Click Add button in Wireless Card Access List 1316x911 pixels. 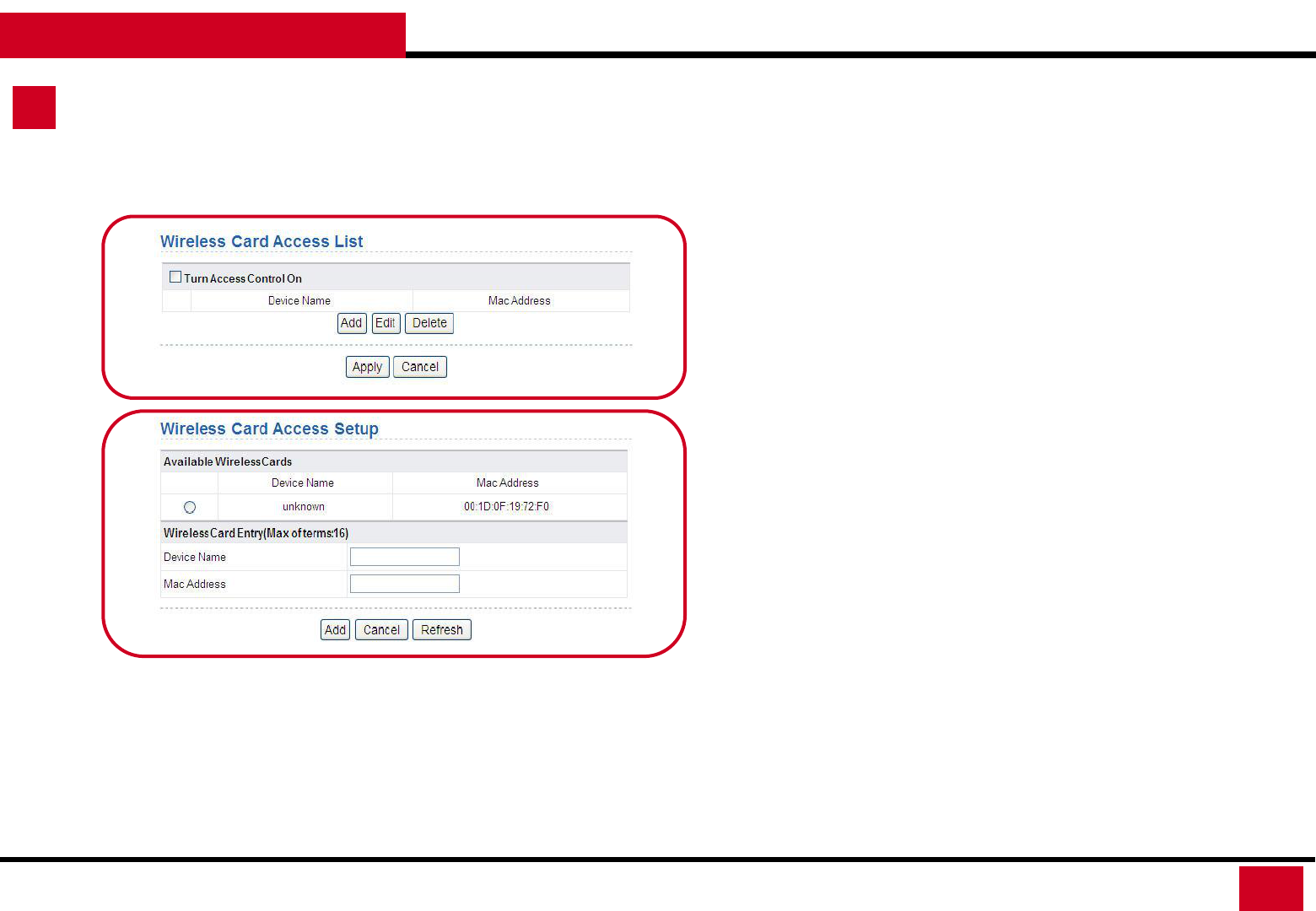pos(352,323)
